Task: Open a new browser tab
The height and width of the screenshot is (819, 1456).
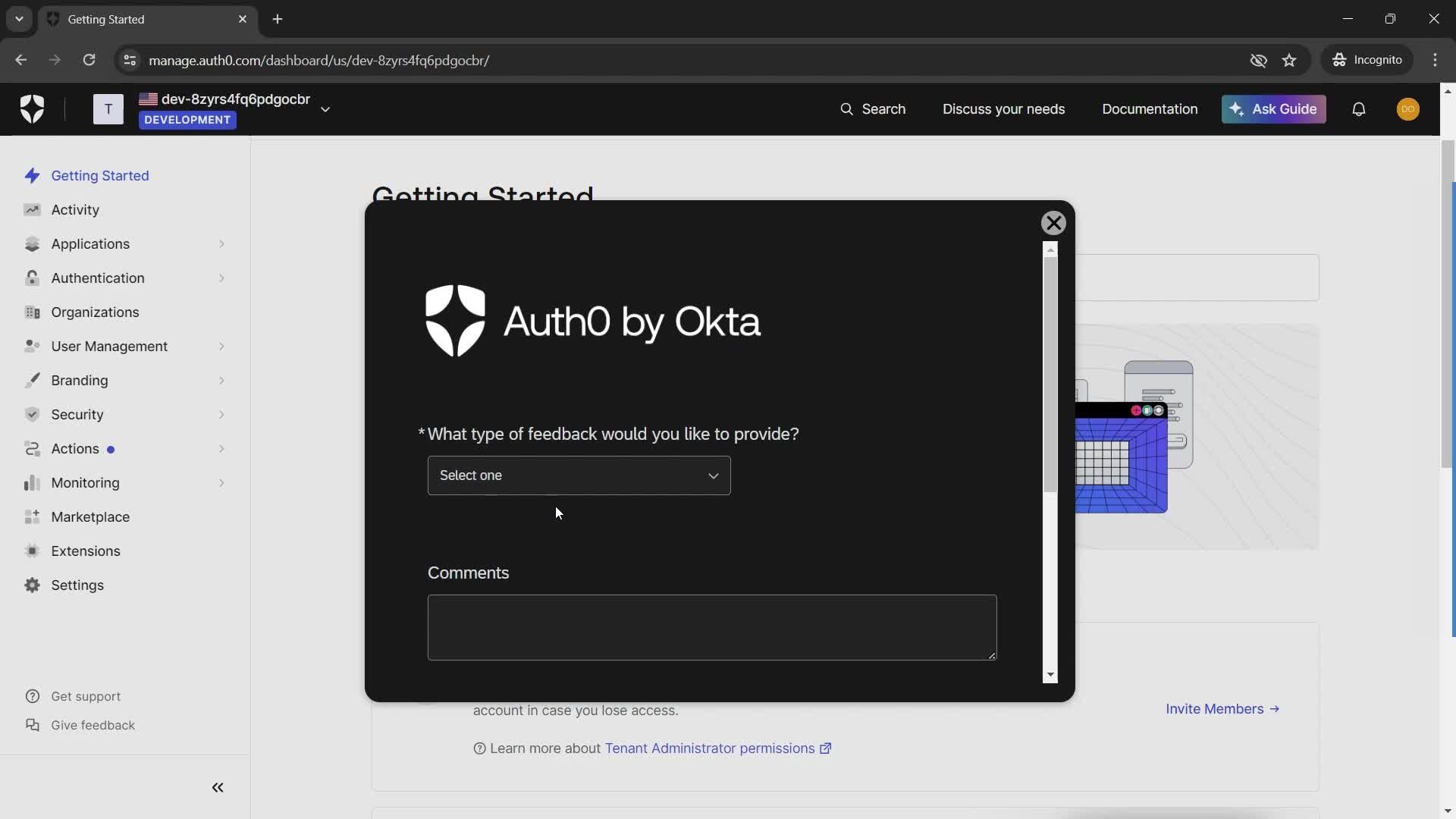Action: pos(278,19)
